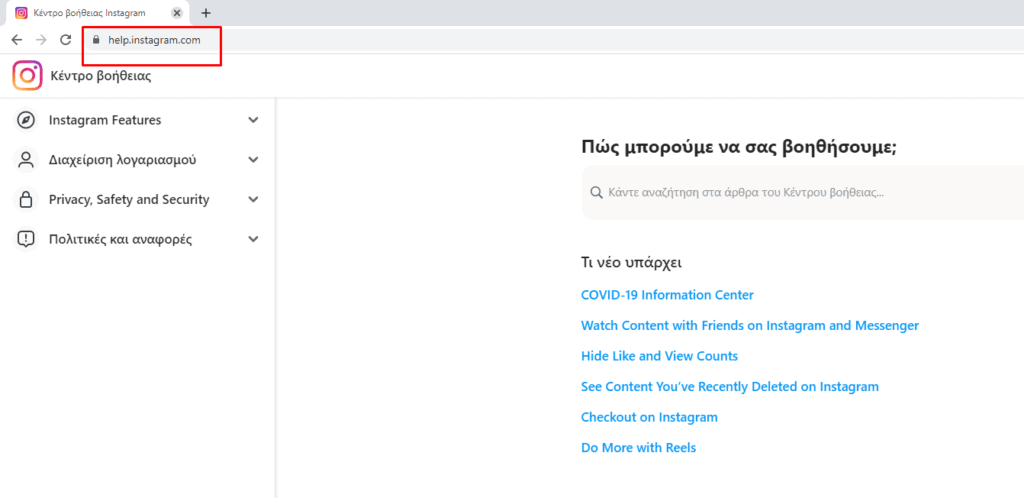Close the Κέντρο βοήθειας Instagram tab
Image resolution: width=1024 pixels, height=498 pixels.
(x=177, y=12)
